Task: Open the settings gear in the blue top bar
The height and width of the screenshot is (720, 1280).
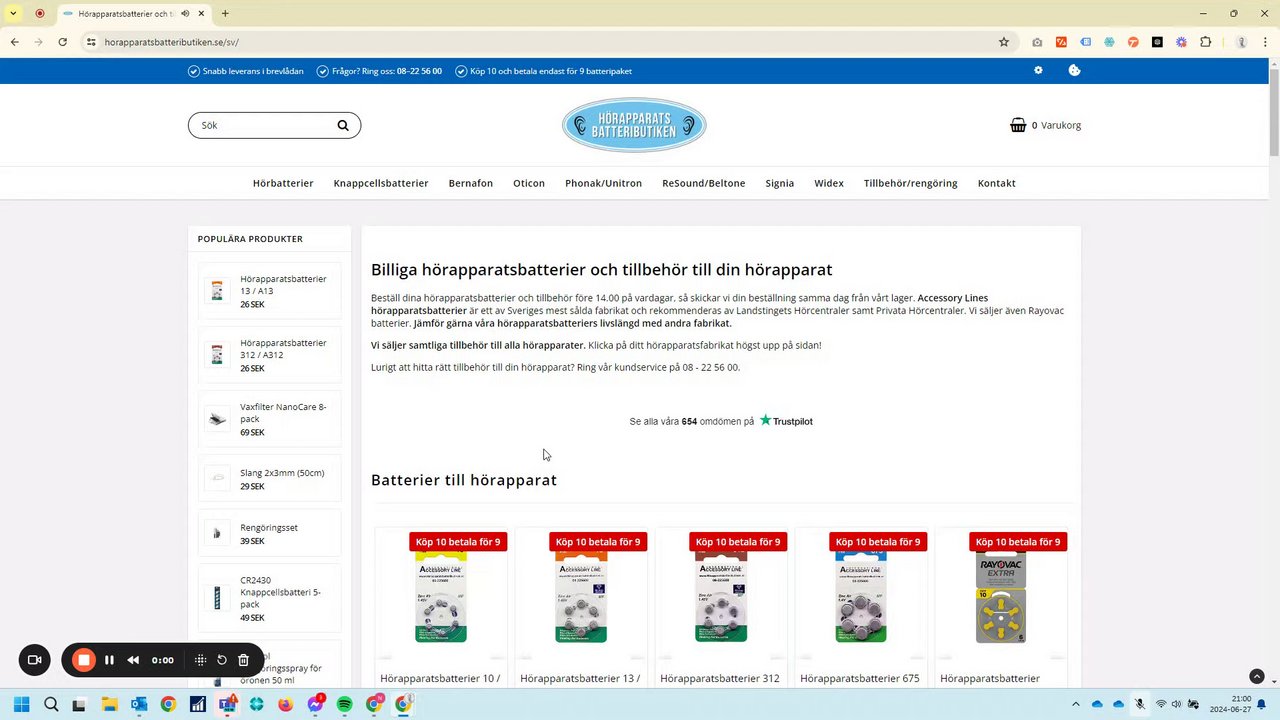Action: click(1038, 70)
